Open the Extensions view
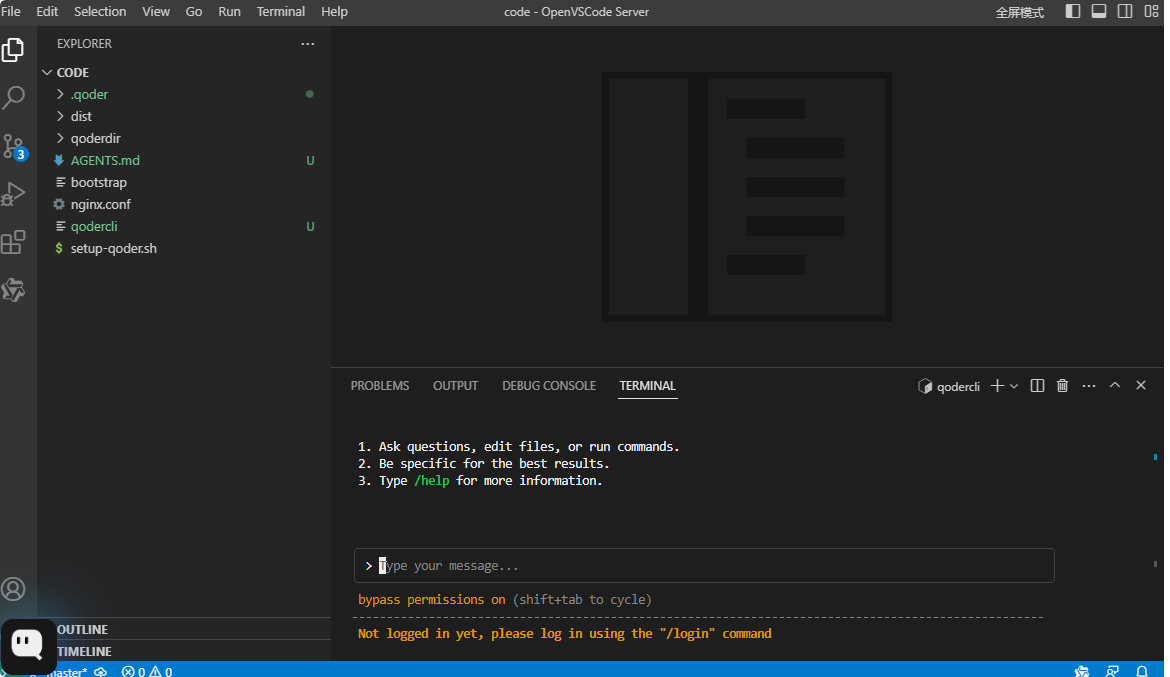 14,242
